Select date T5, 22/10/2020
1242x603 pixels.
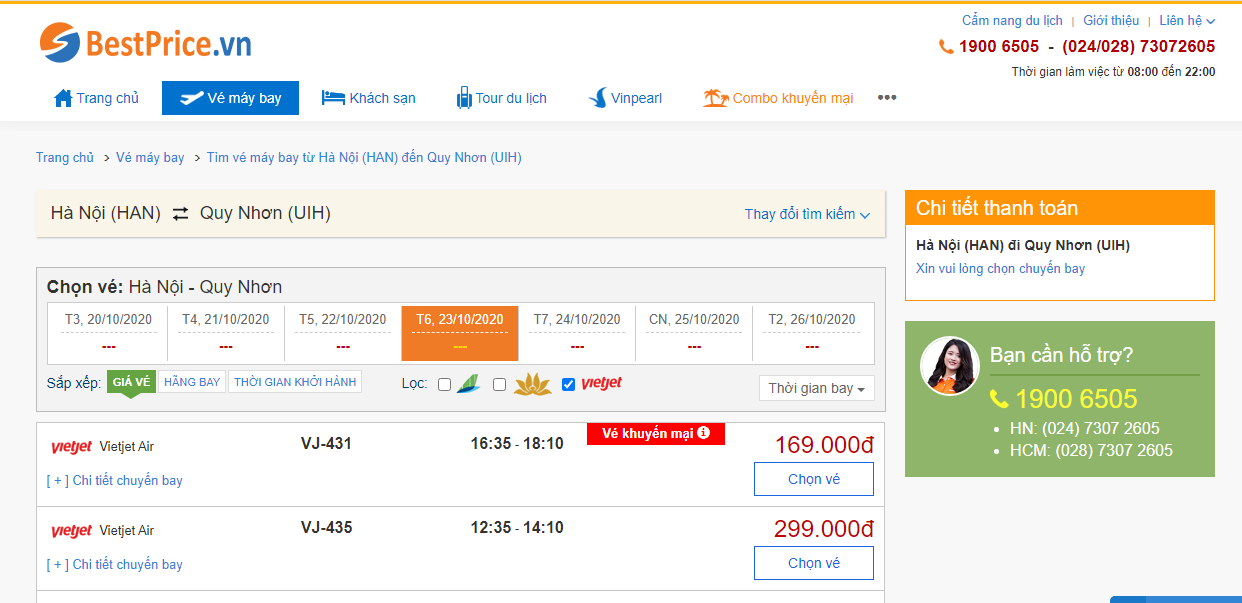(x=343, y=332)
